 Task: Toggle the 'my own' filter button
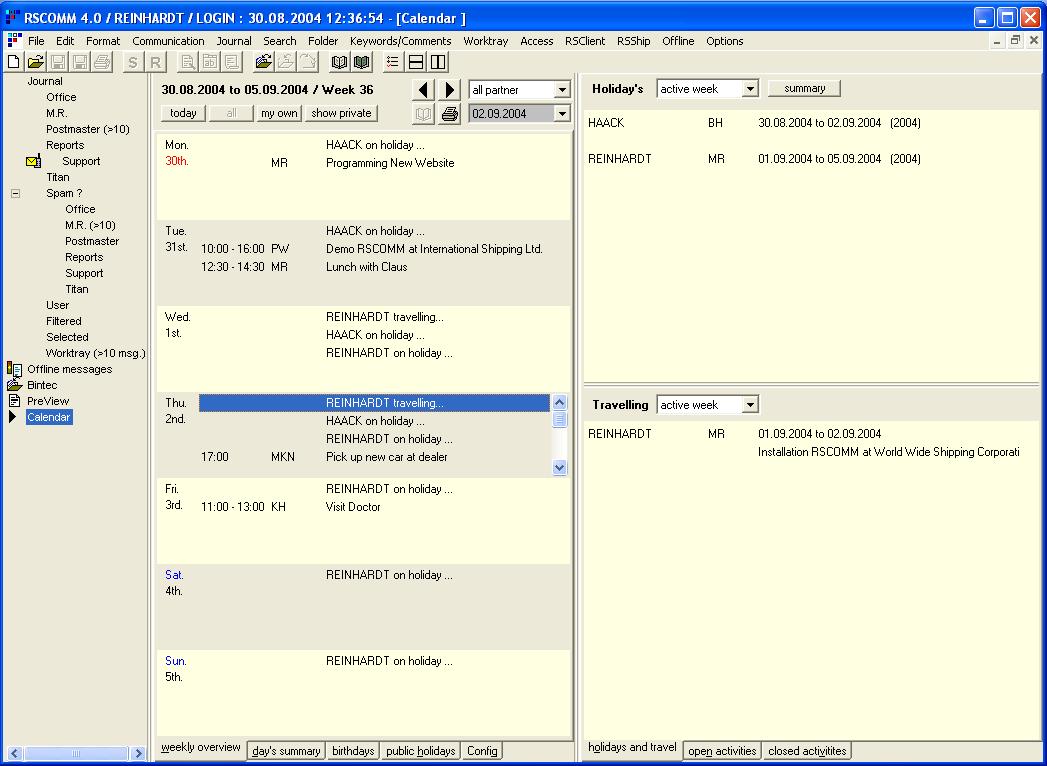pos(279,114)
